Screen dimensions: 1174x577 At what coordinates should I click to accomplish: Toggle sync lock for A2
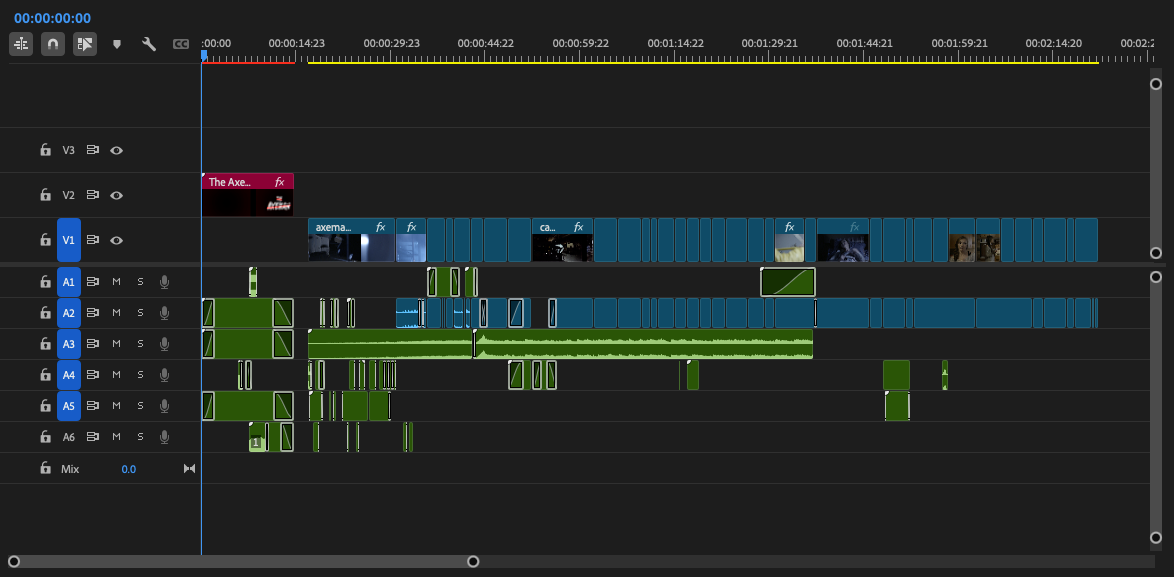point(93,313)
